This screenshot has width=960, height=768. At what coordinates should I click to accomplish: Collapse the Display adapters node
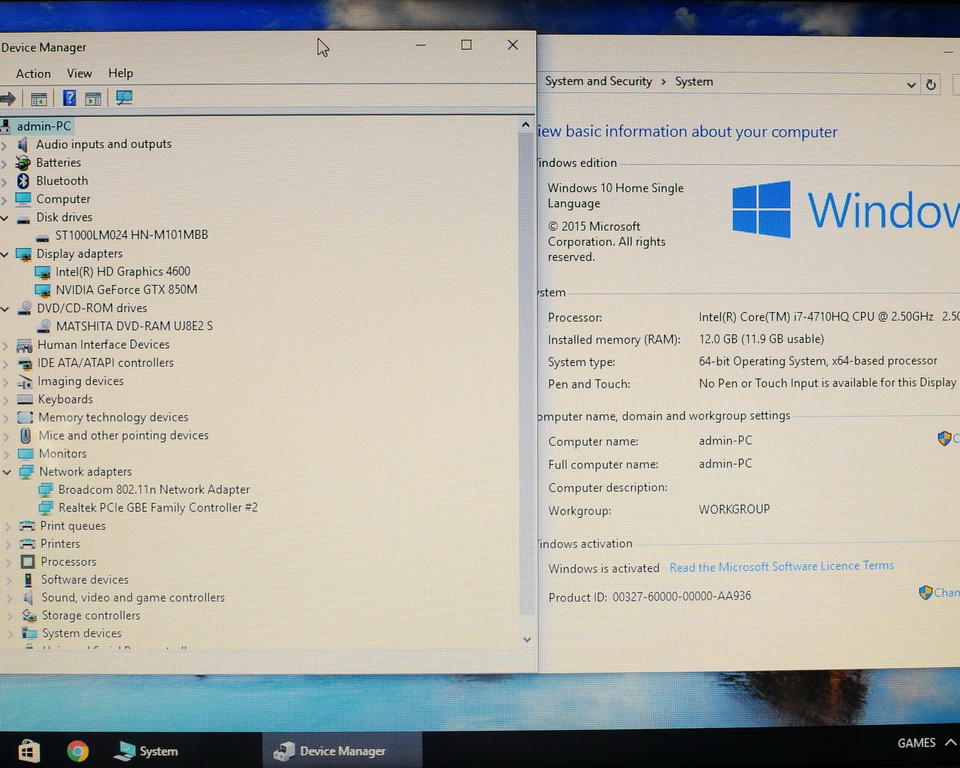tap(5, 254)
